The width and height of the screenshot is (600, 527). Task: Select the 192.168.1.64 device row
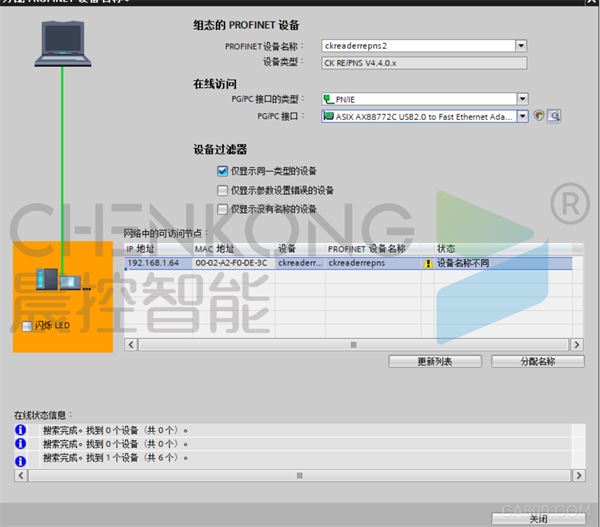click(348, 263)
